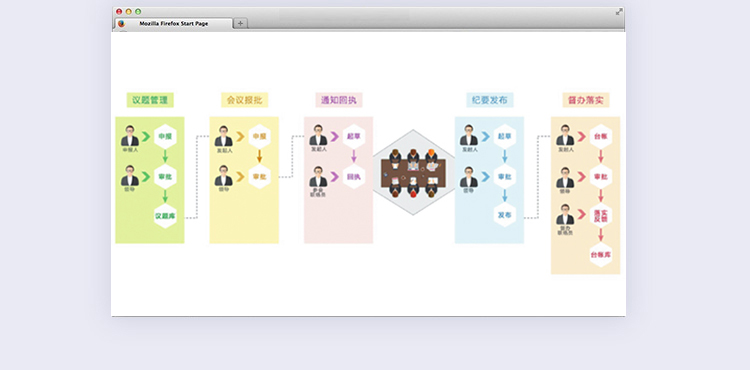Click the 纪要发布 heading label
This screenshot has height=370, width=750.
(490, 100)
